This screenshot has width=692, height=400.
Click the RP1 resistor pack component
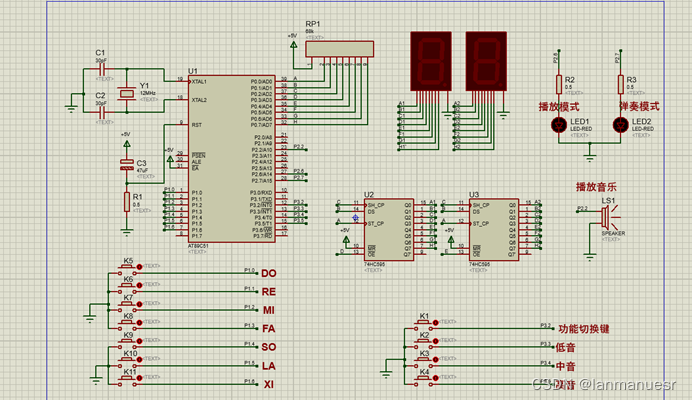(340, 49)
